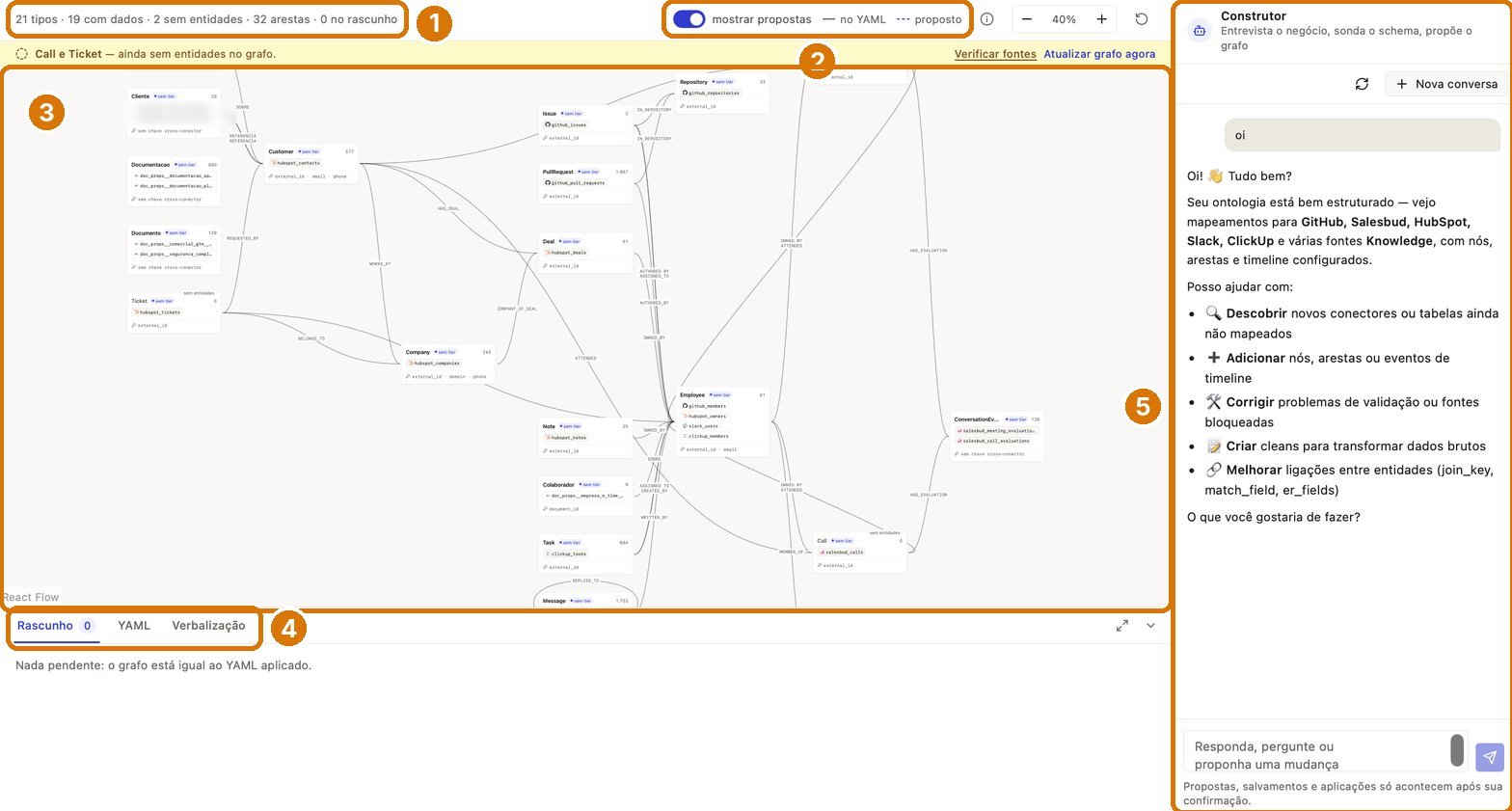Click the Cliente node card

point(175,113)
